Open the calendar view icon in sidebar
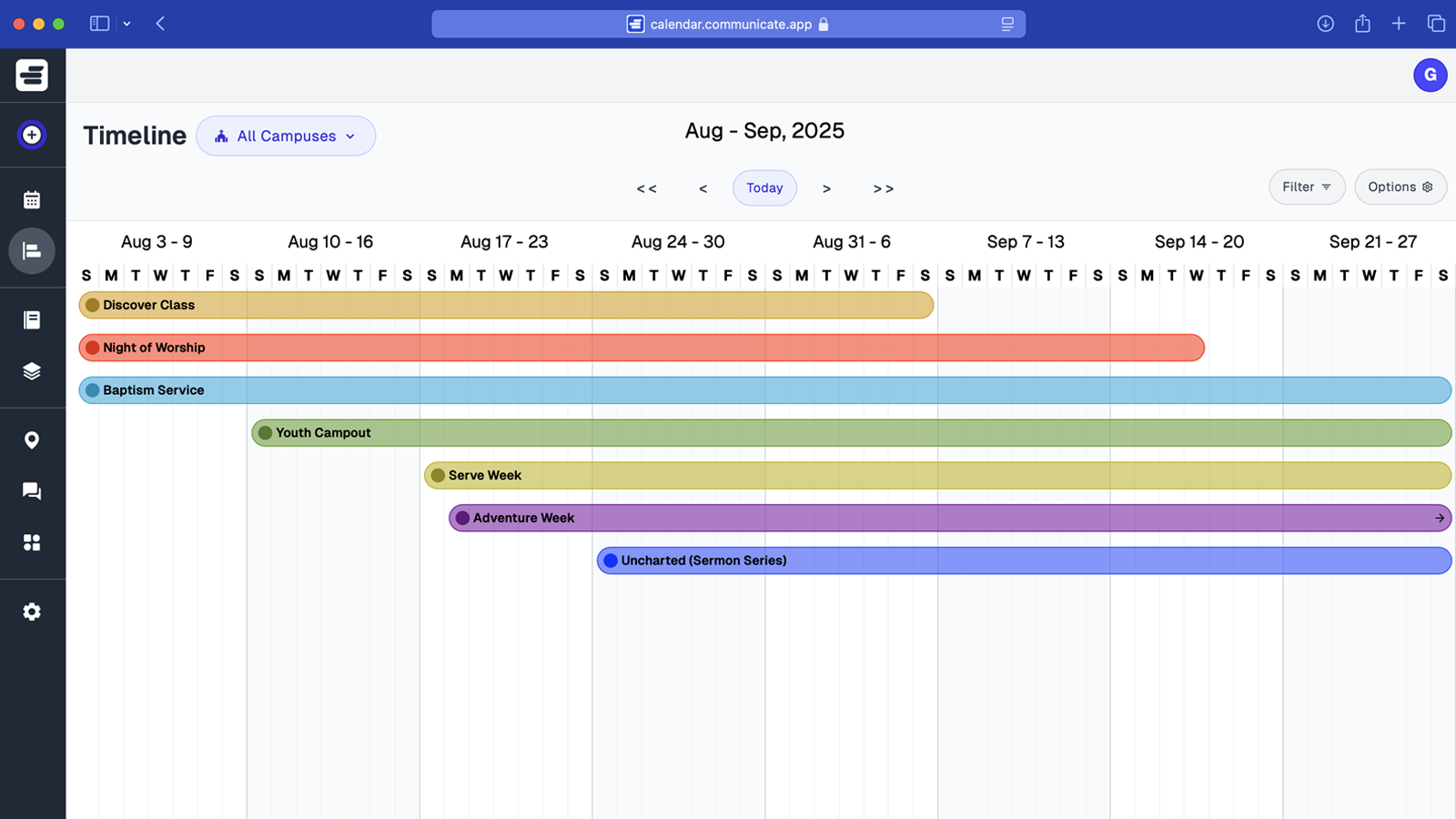This screenshot has height=819, width=1456. point(32,199)
